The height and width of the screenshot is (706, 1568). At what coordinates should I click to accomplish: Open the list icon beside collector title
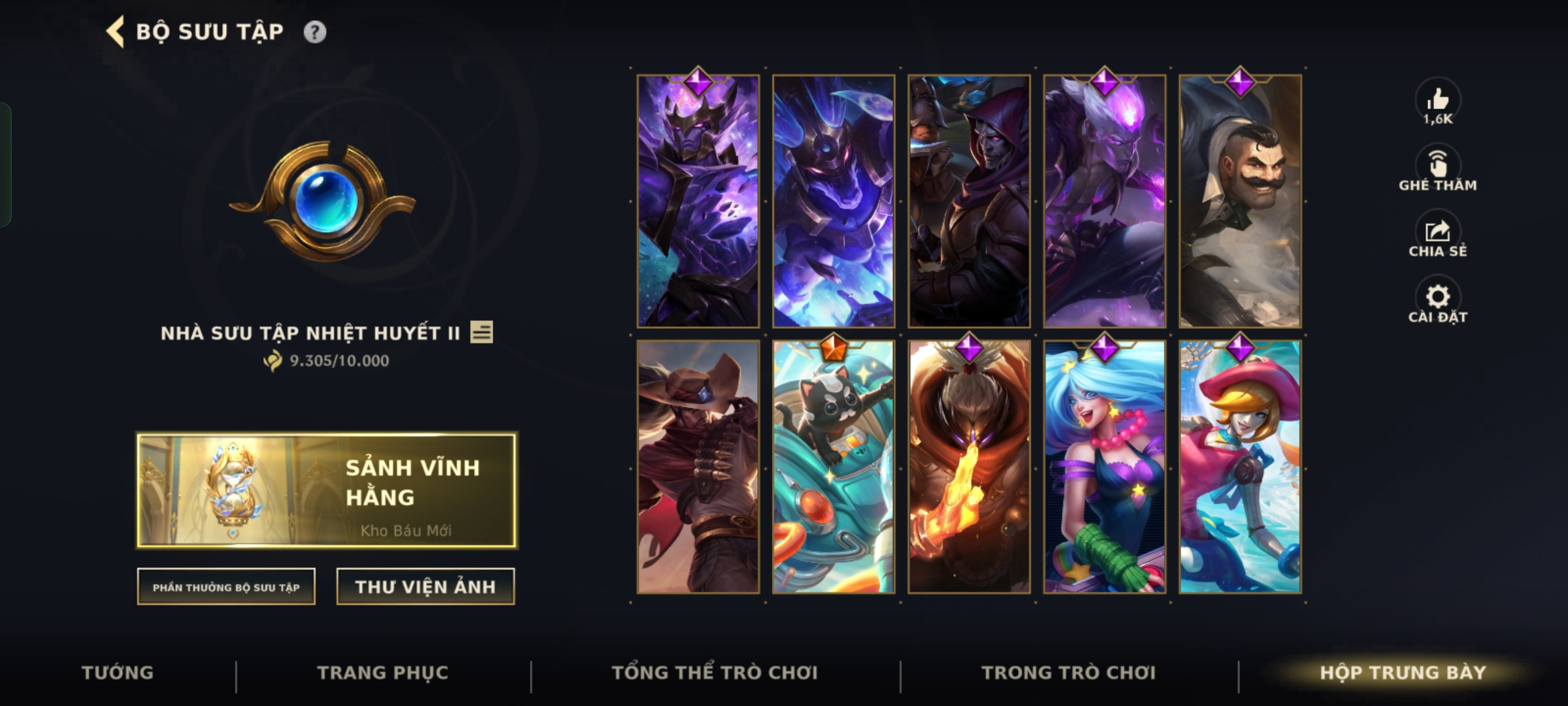[x=482, y=332]
